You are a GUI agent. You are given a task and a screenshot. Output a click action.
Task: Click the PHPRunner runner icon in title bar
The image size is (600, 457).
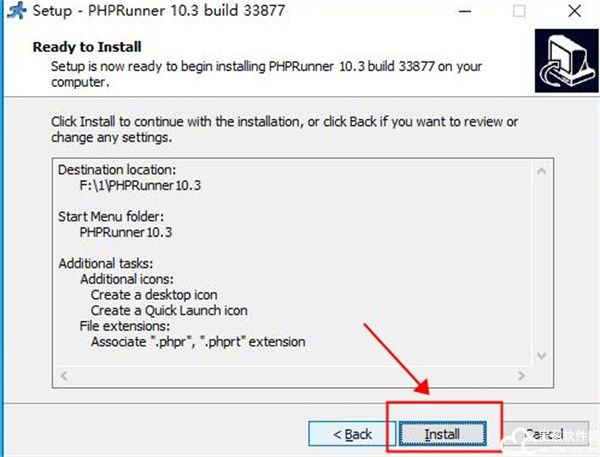(x=17, y=11)
